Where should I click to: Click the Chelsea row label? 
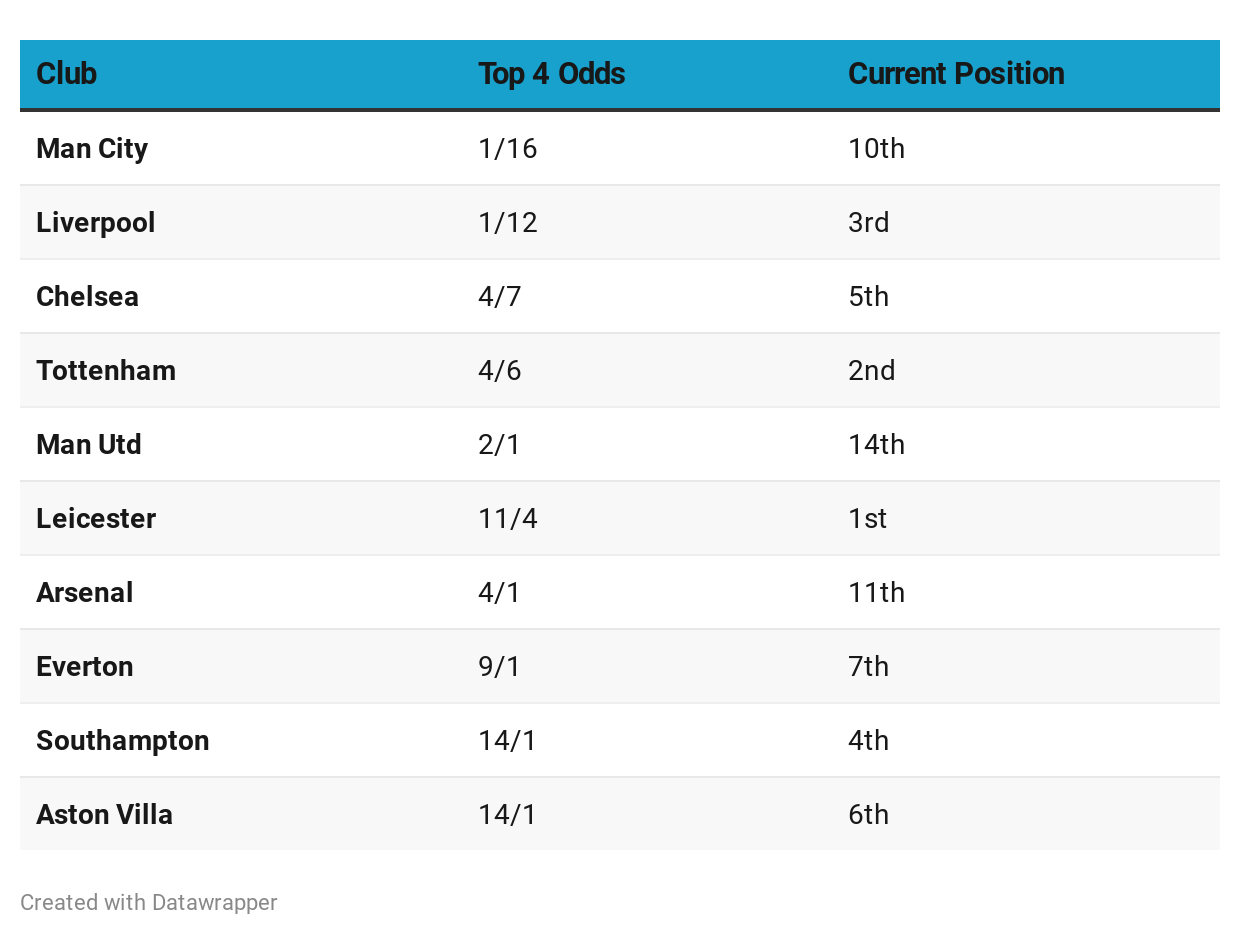[88, 296]
